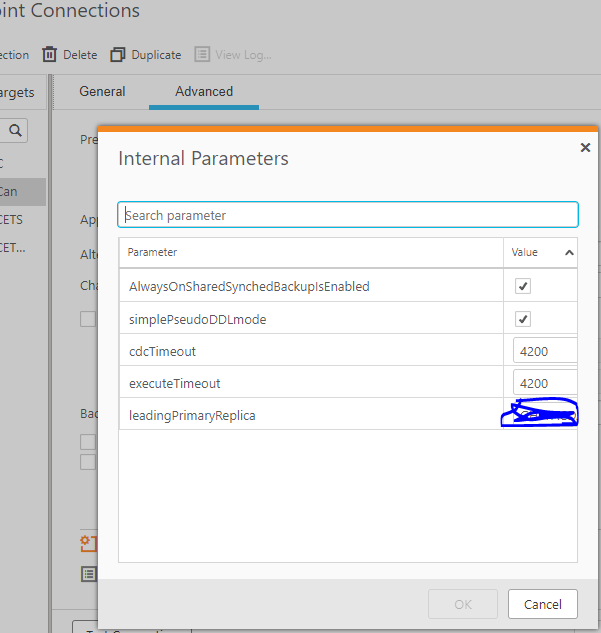Click the executeTimeout value field

coord(545,383)
